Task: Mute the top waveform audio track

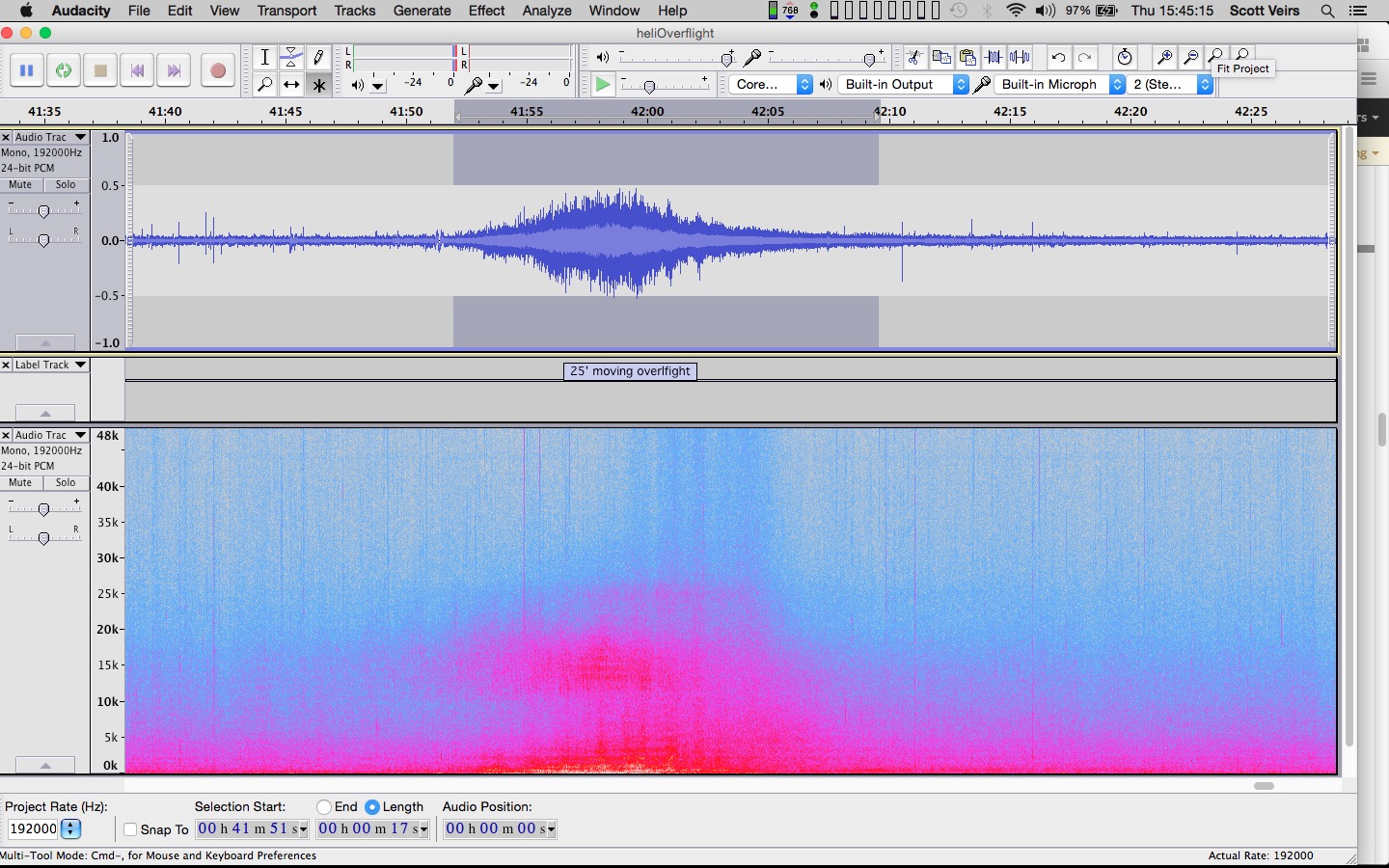Action: tap(20, 185)
